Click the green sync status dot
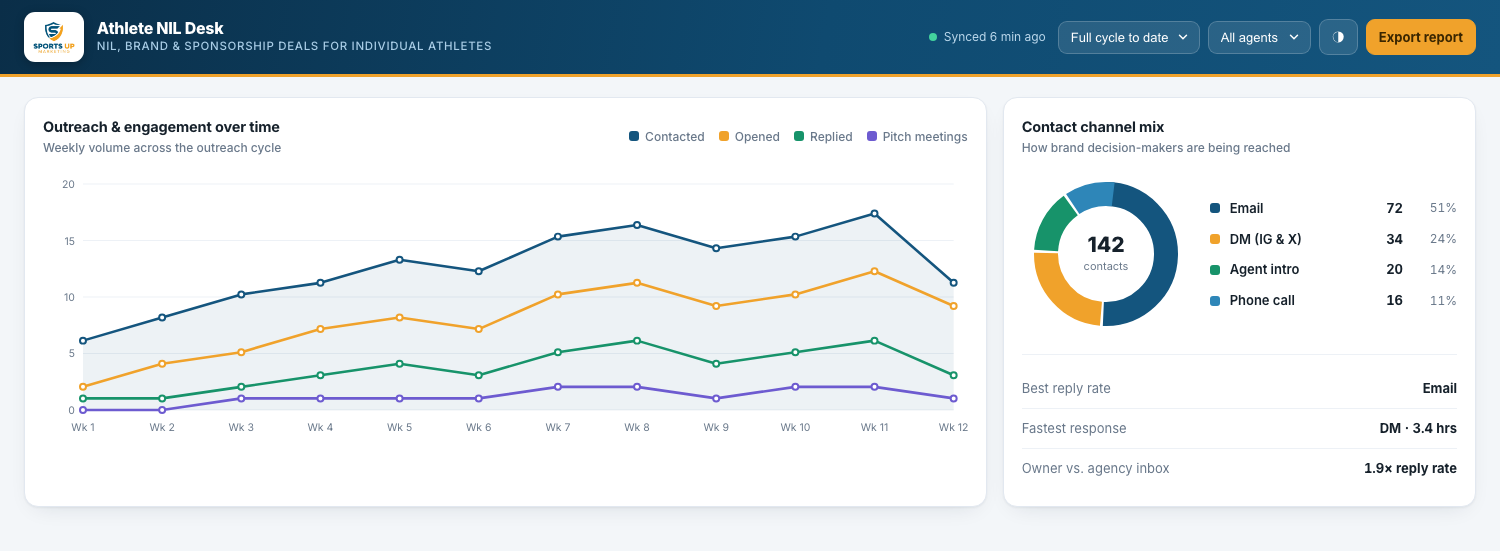 point(933,37)
